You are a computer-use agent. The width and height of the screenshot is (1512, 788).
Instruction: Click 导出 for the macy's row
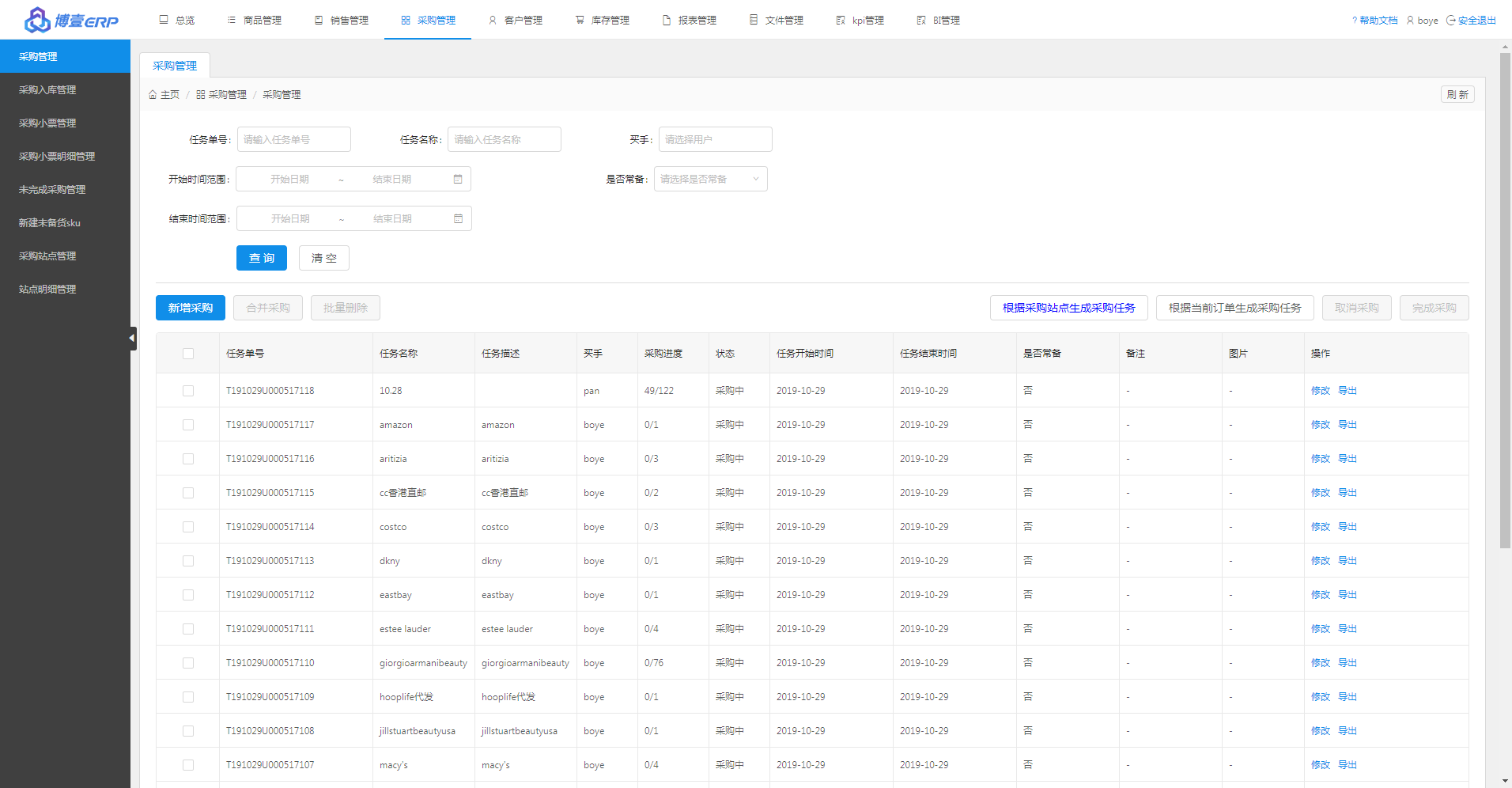[1348, 765]
